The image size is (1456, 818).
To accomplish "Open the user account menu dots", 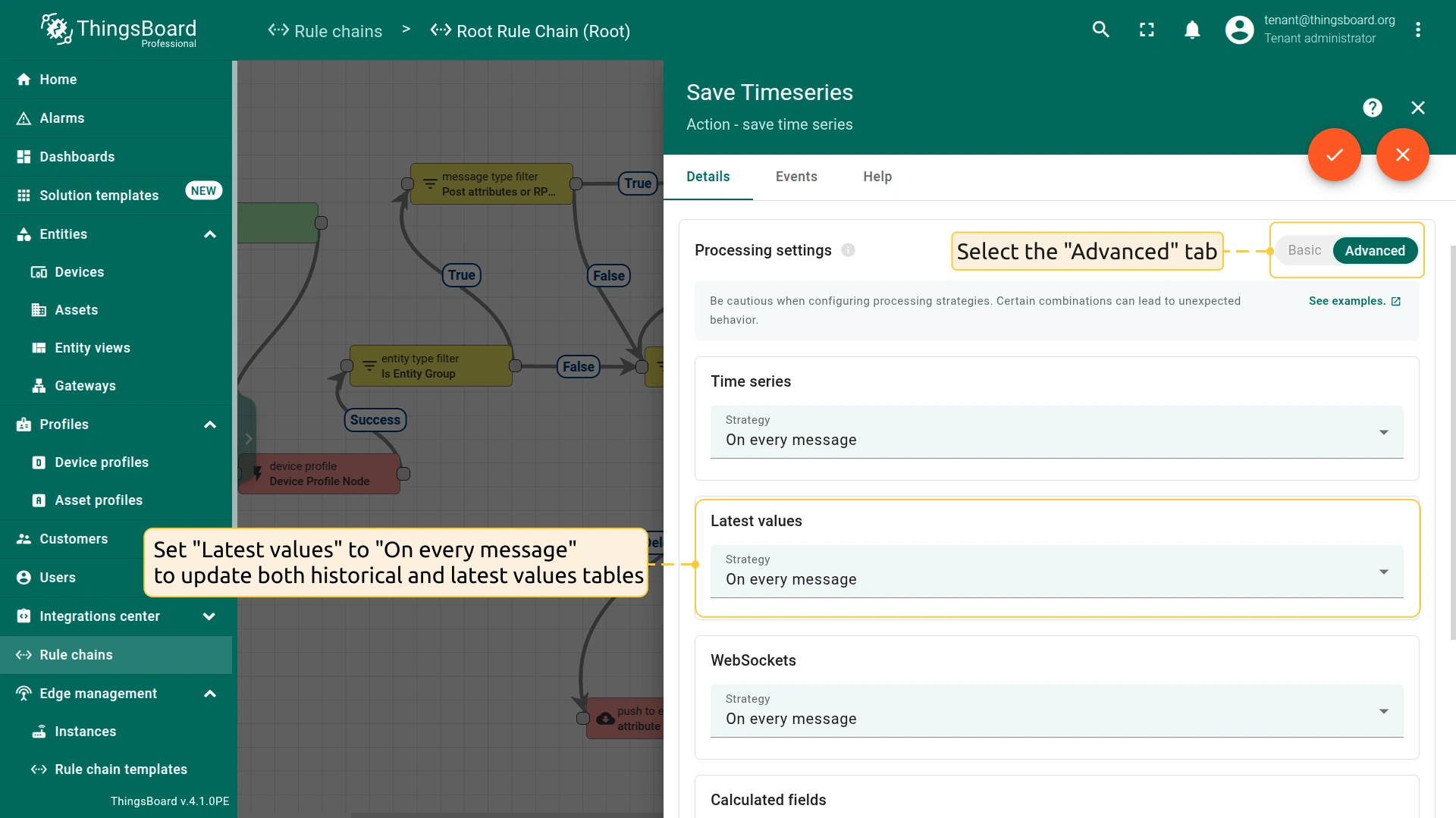I will point(1417,30).
